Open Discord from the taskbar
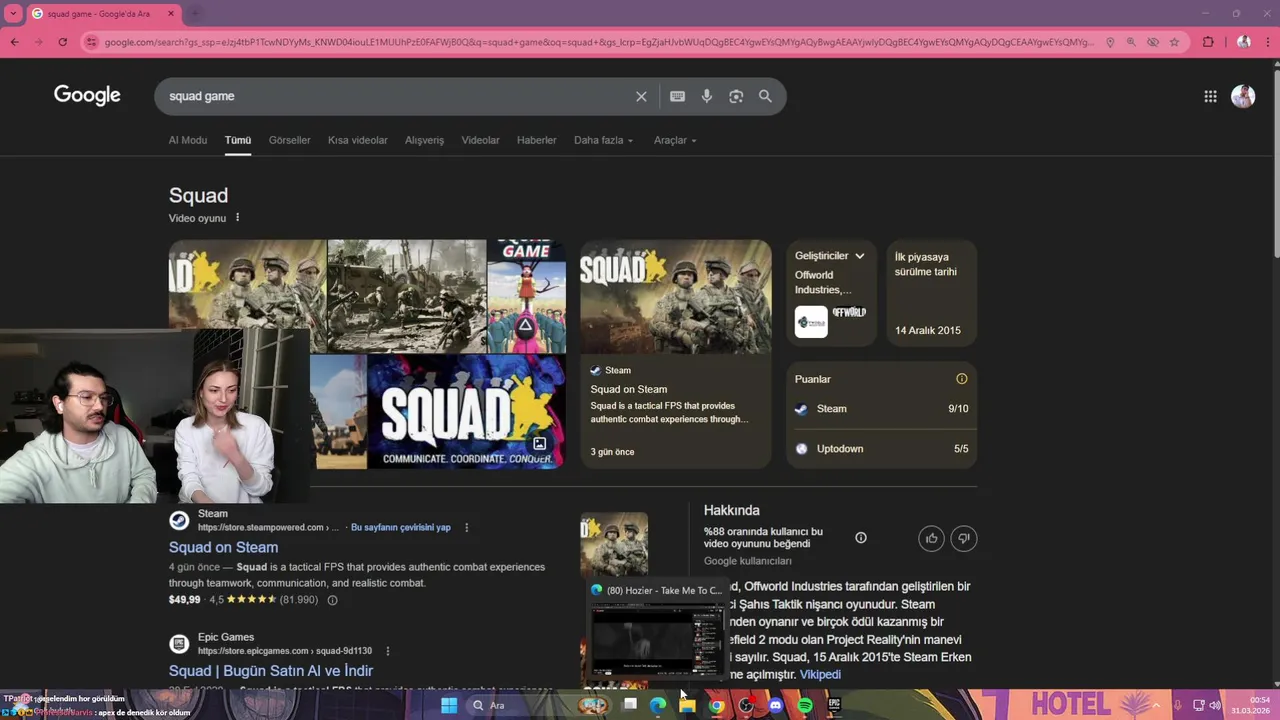The image size is (1280, 720). pyautogui.click(x=775, y=706)
